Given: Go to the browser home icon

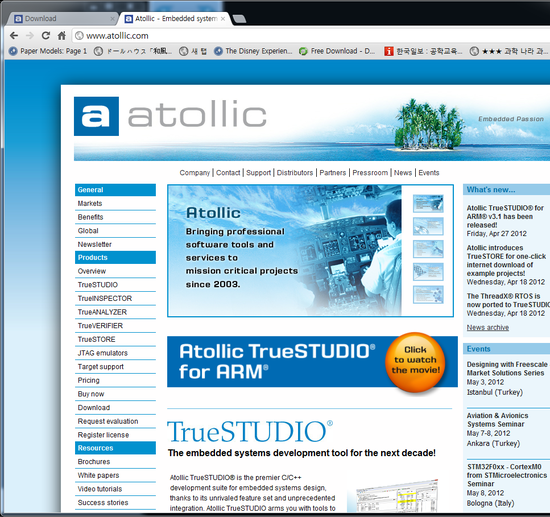Looking at the screenshot, I should point(62,35).
